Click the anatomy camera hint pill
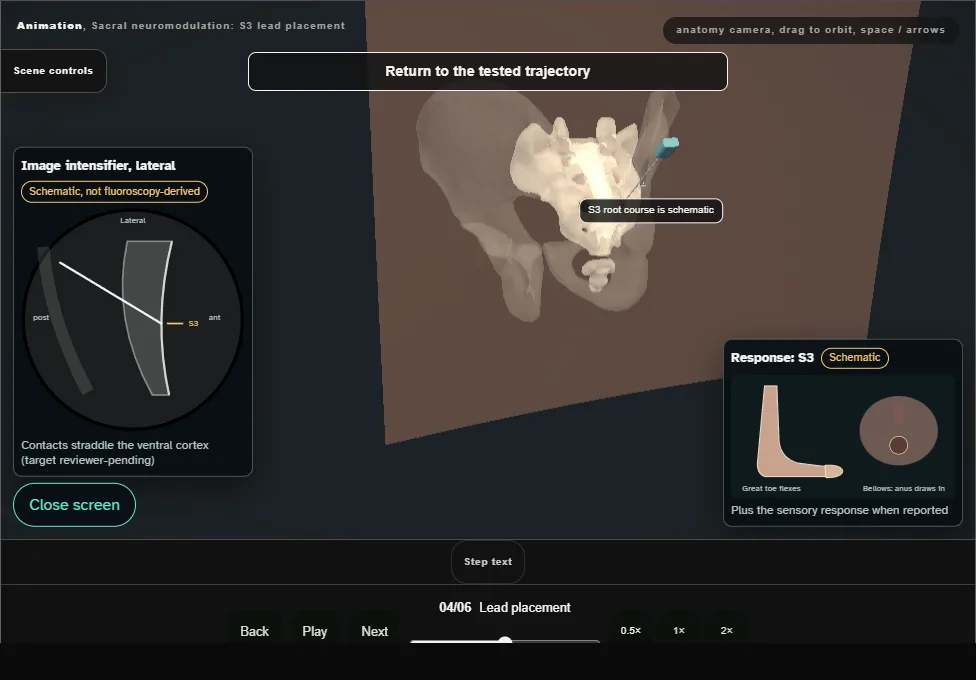The image size is (976, 680). (810, 30)
